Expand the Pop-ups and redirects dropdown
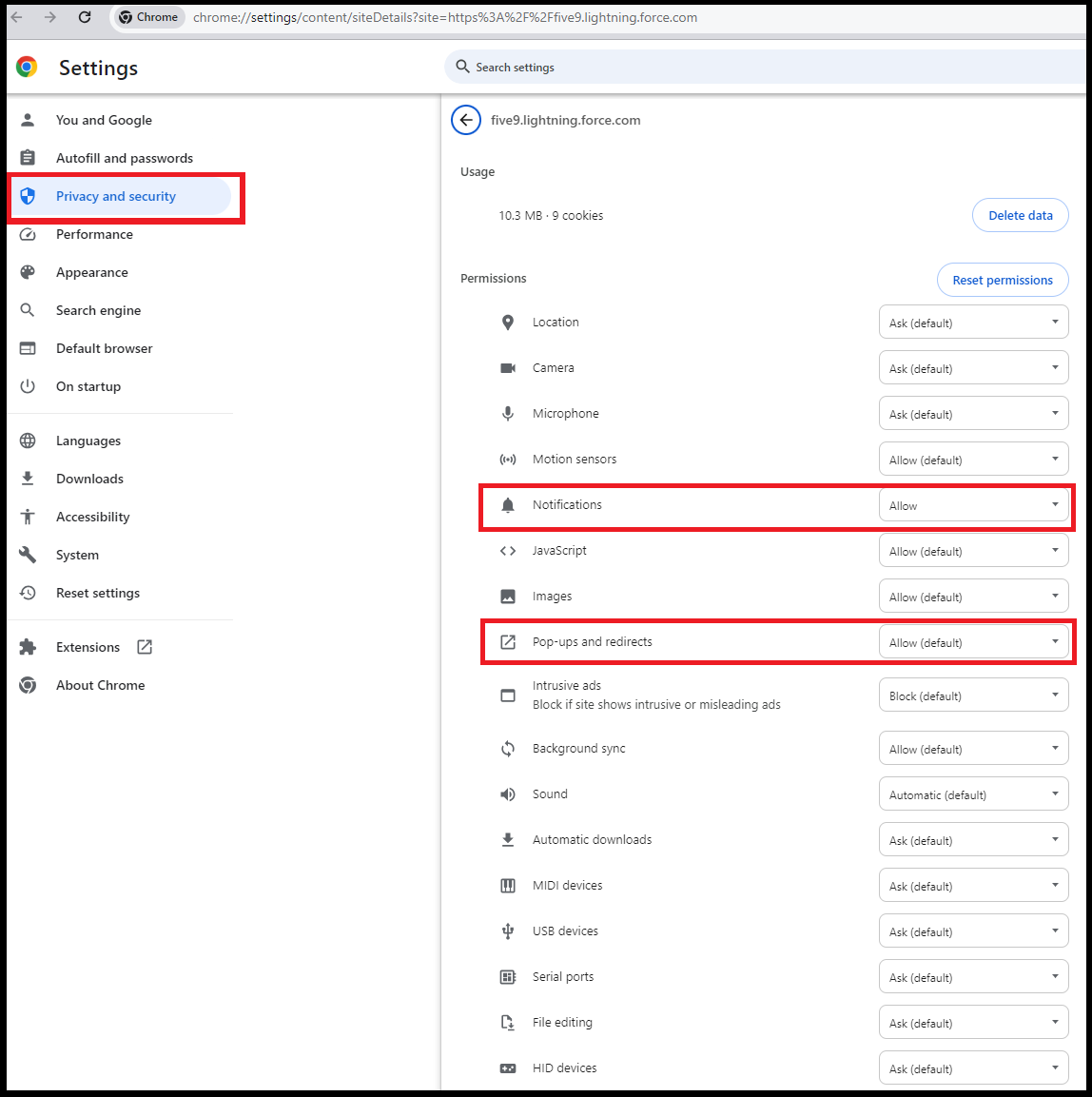Viewport: 1092px width, 1097px height. coord(972,642)
